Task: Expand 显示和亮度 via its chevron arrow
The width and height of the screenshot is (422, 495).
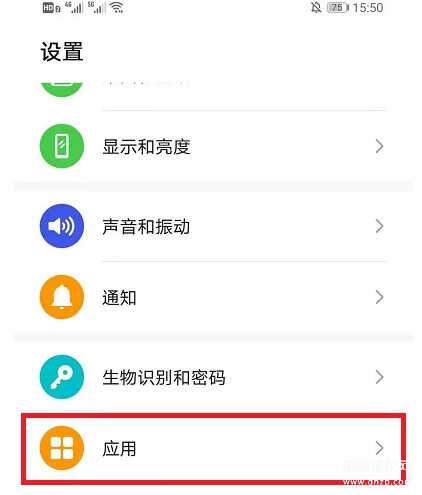Action: (x=379, y=146)
